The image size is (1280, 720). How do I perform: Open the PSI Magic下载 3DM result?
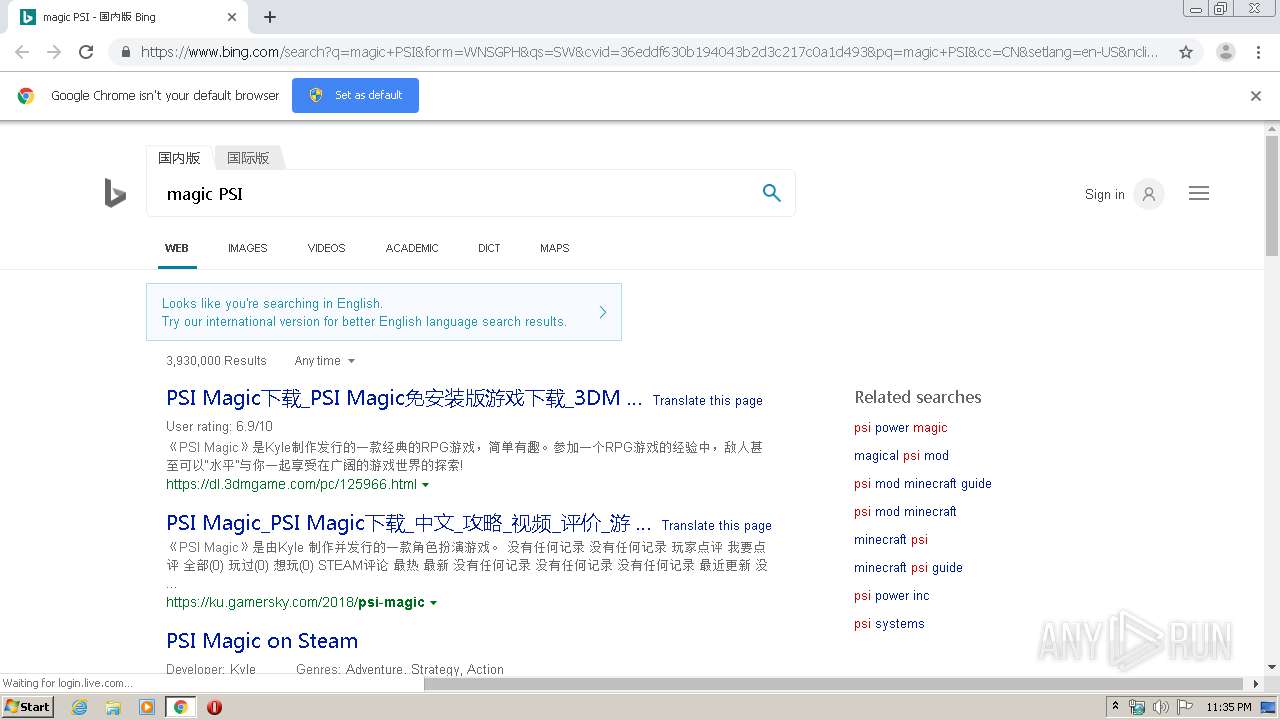[x=404, y=398]
